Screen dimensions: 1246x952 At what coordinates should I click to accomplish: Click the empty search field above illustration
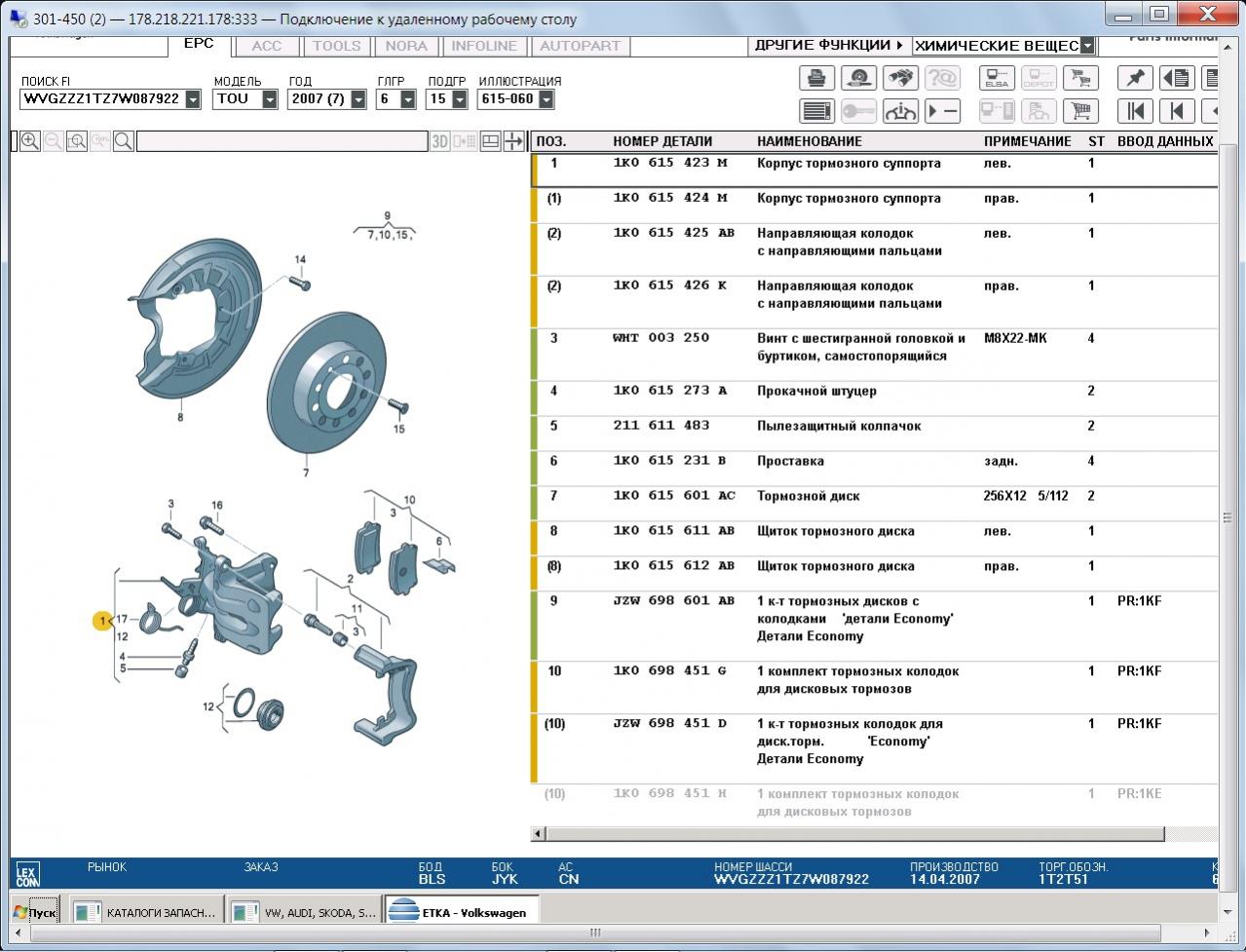click(x=283, y=141)
